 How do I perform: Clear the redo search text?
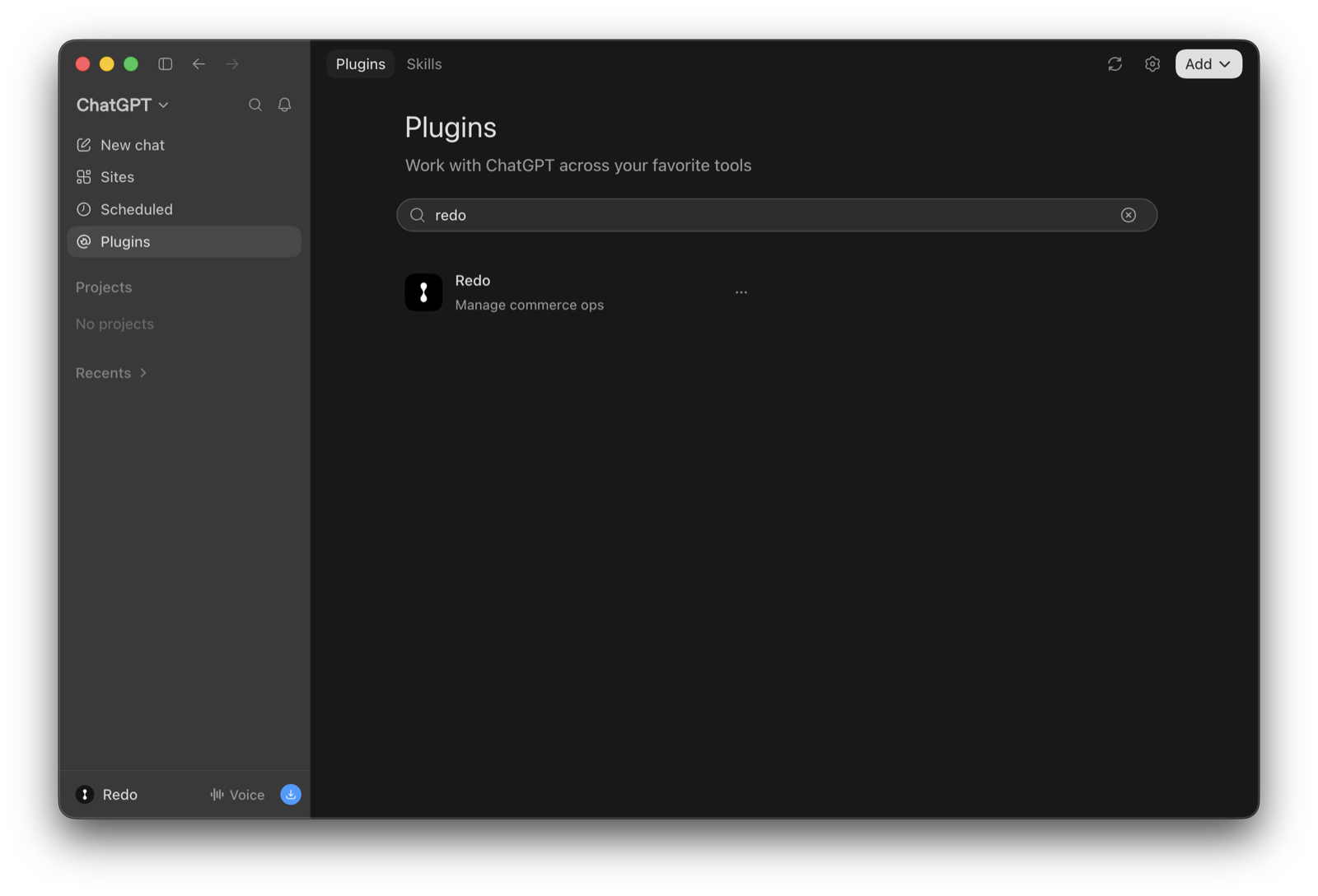tap(1129, 215)
